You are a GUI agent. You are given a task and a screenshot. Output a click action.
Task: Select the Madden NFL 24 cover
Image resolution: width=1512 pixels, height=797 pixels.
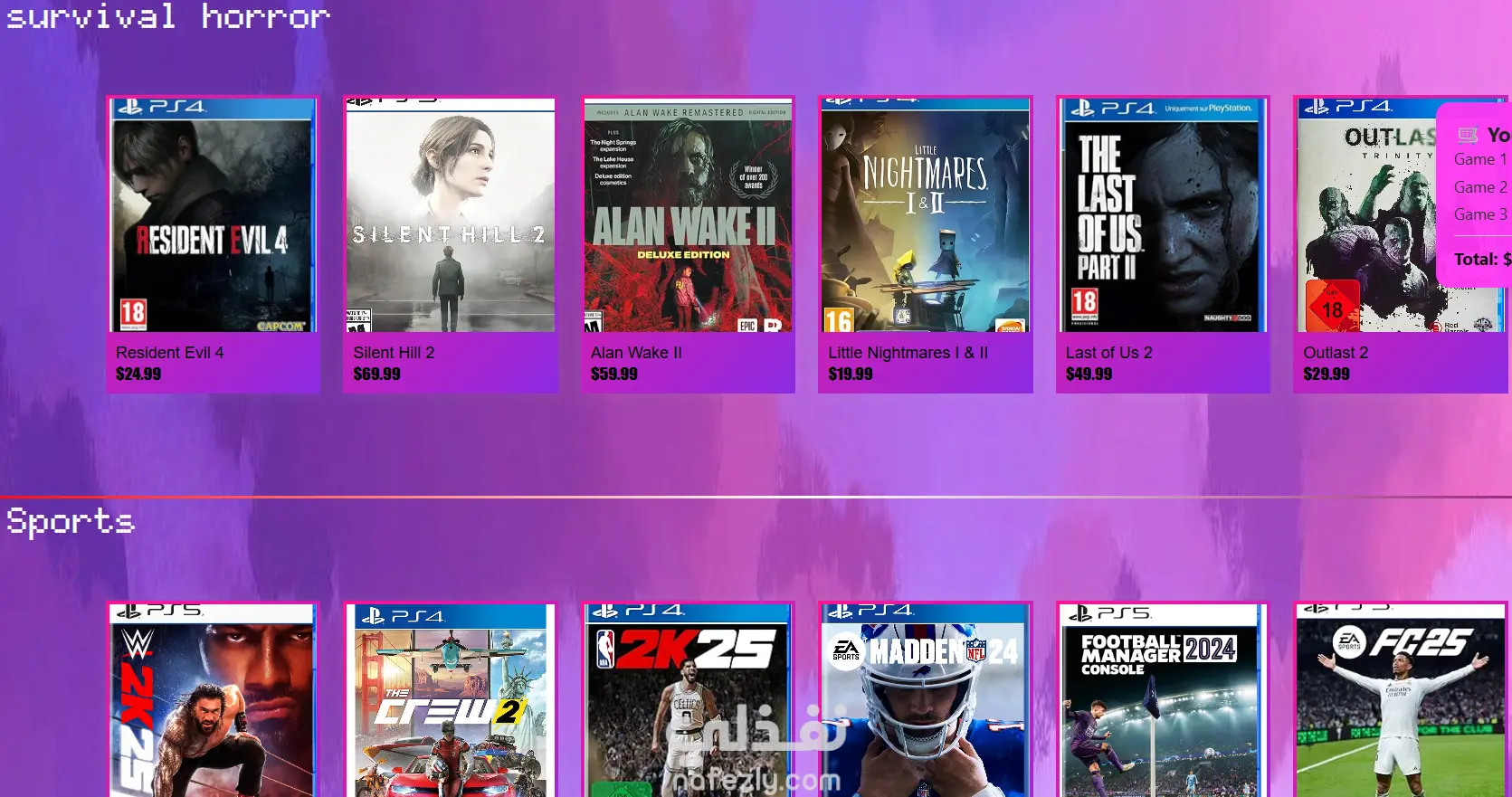(x=926, y=701)
